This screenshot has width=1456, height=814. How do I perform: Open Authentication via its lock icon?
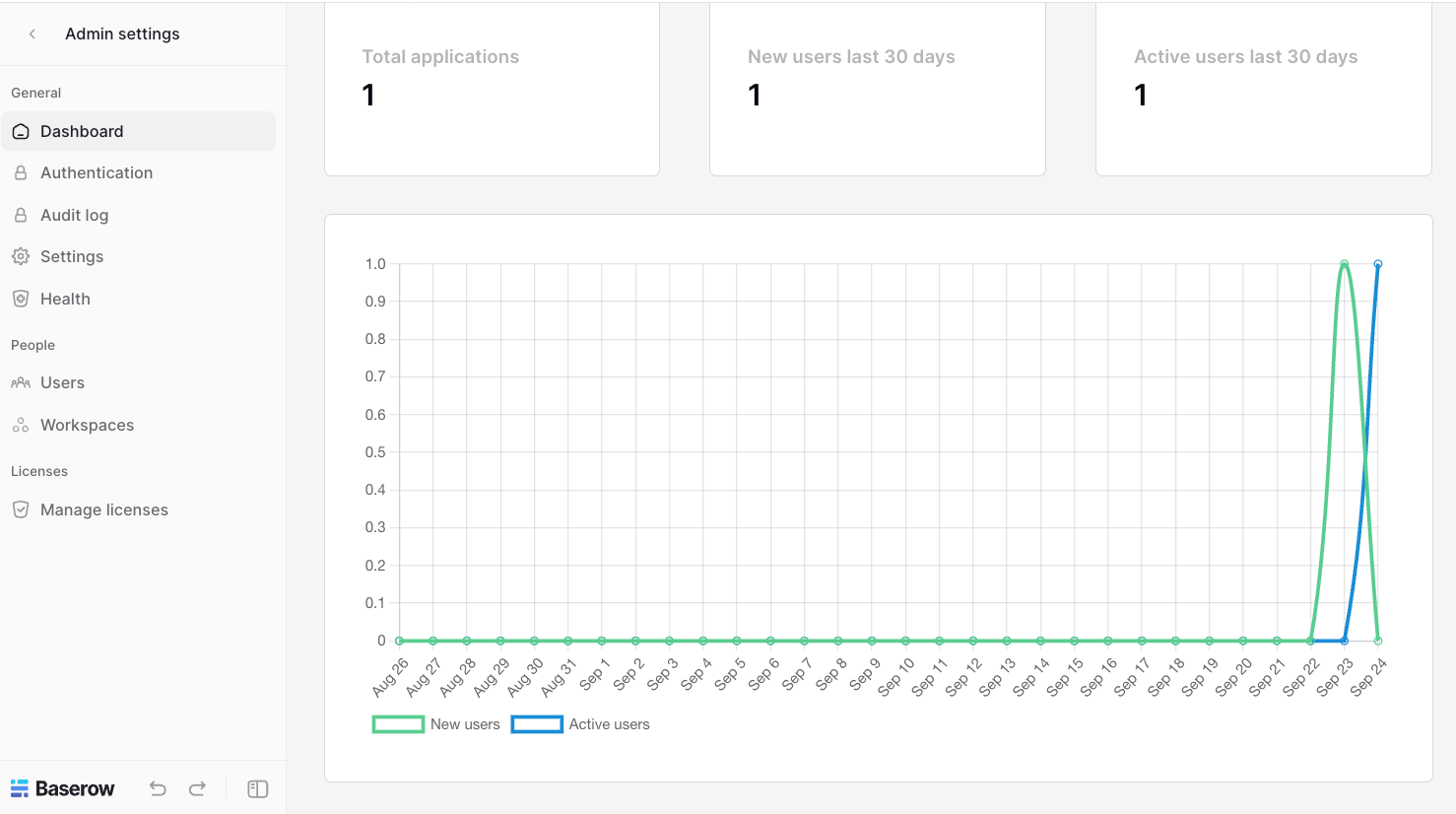tap(20, 172)
